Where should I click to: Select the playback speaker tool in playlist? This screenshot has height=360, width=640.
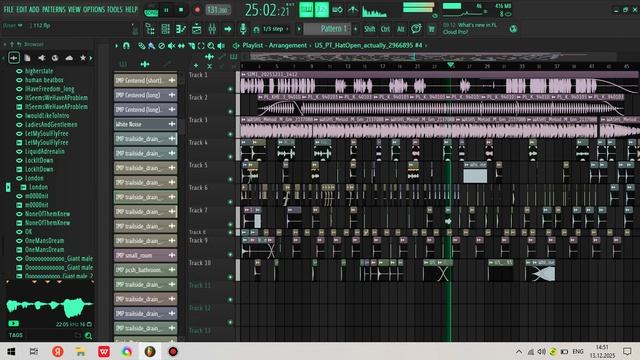221,46
